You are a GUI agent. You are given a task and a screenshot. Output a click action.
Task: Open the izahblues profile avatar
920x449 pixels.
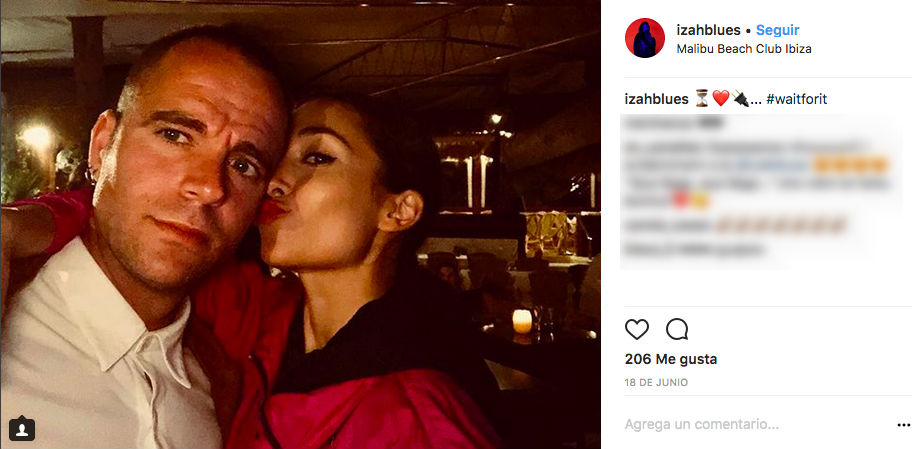645,38
